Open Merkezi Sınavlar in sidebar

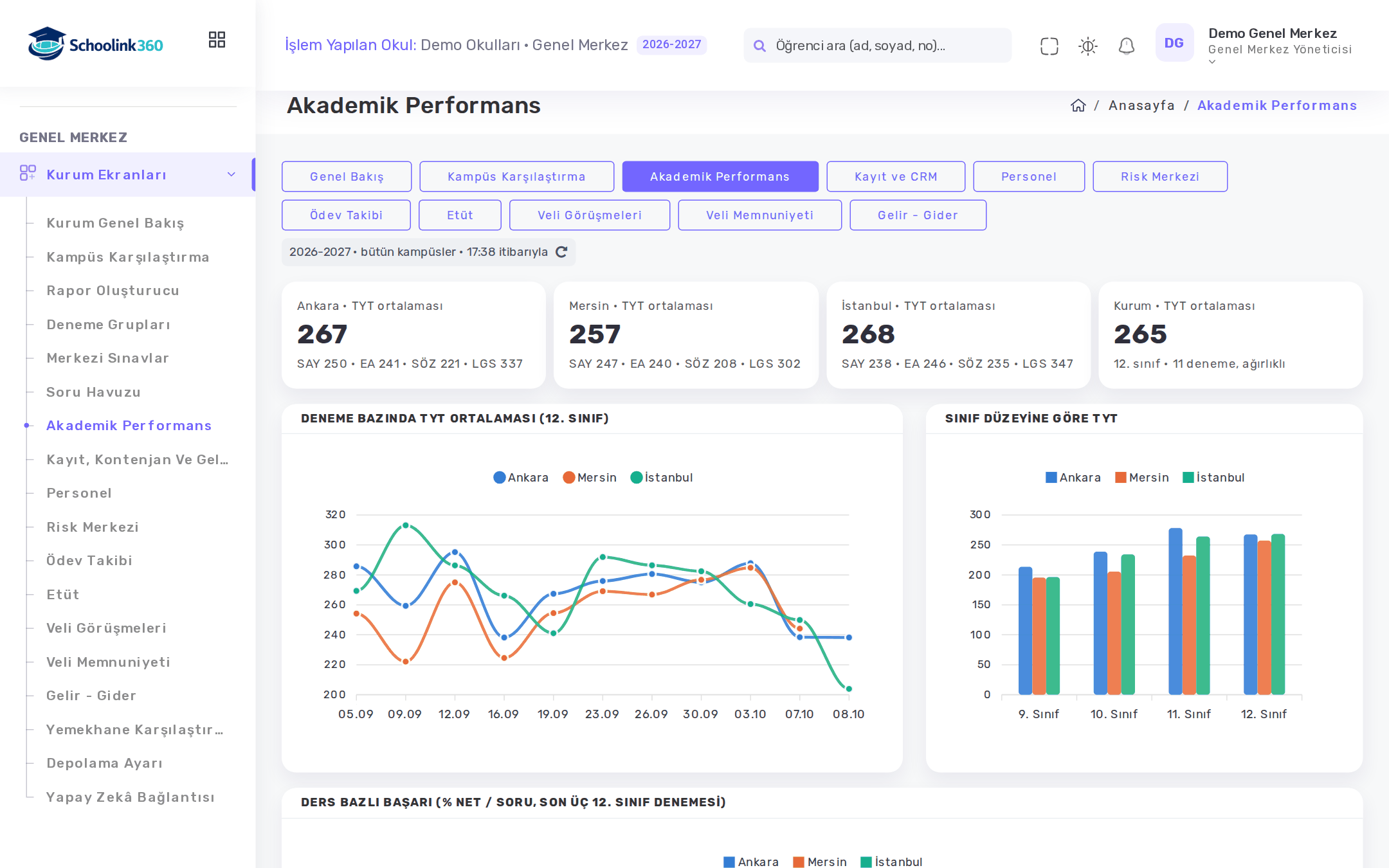pos(107,358)
